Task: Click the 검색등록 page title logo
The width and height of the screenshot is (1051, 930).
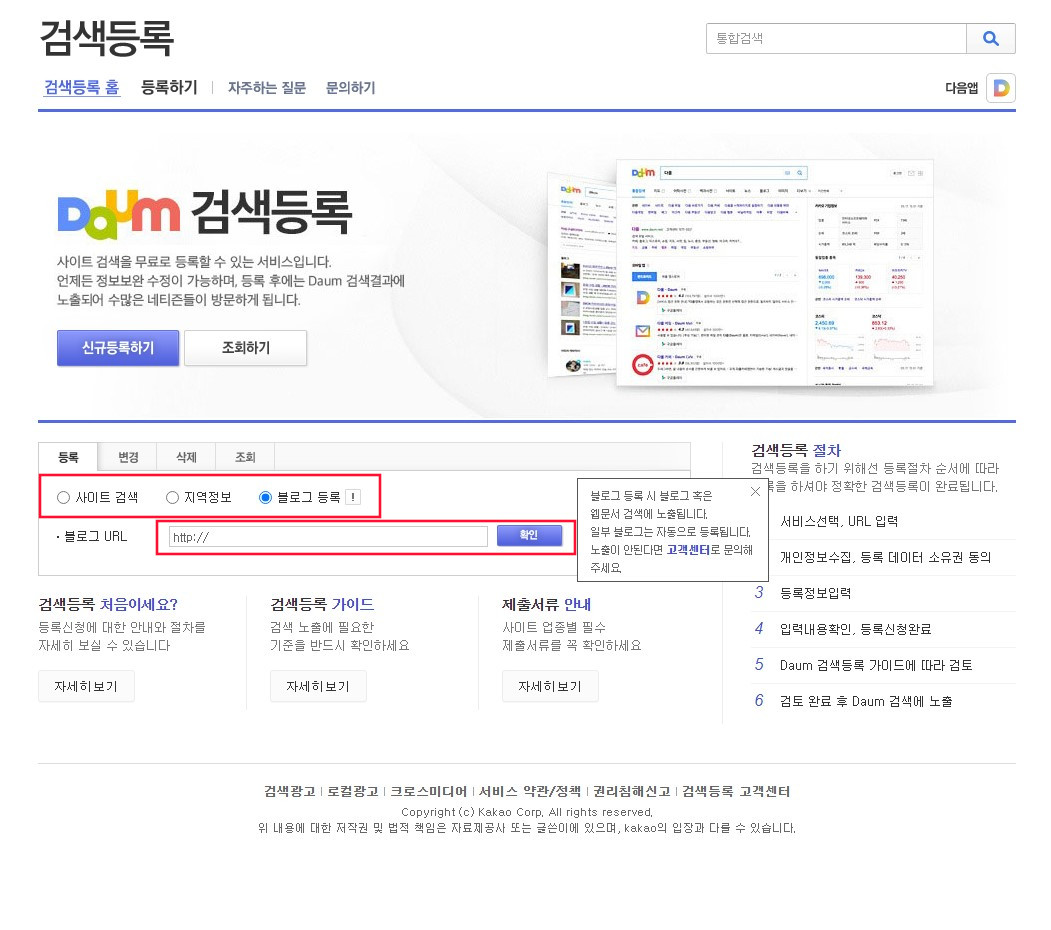Action: point(107,38)
